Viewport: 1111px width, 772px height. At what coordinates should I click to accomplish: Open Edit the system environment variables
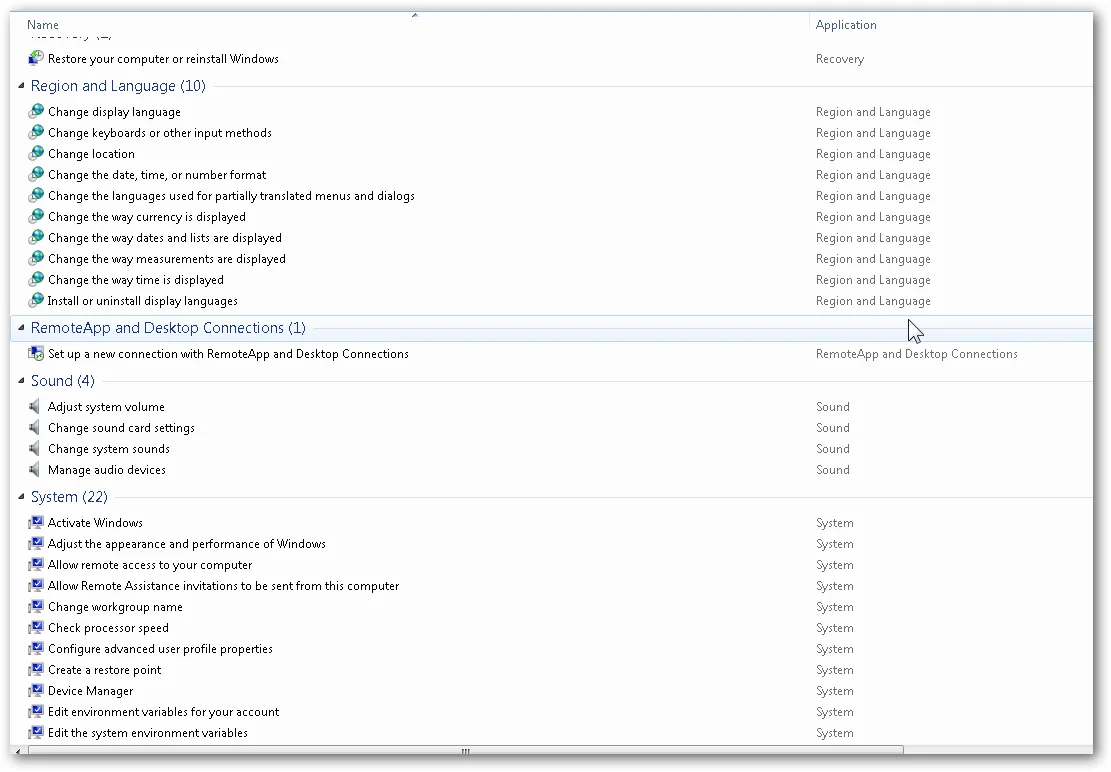[148, 733]
